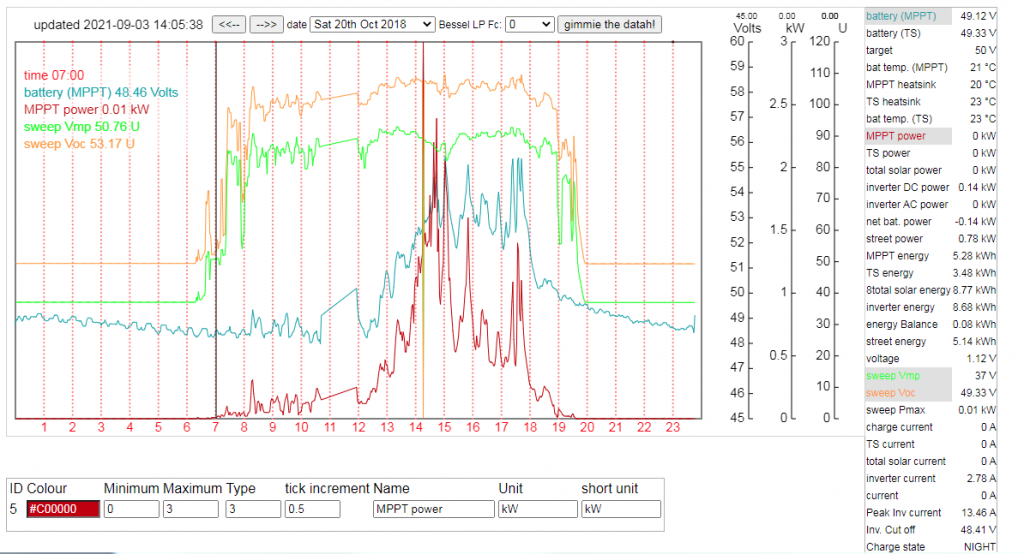This screenshot has width=1024, height=554.
Task: Click the Maximum value input field
Action: tap(192, 509)
